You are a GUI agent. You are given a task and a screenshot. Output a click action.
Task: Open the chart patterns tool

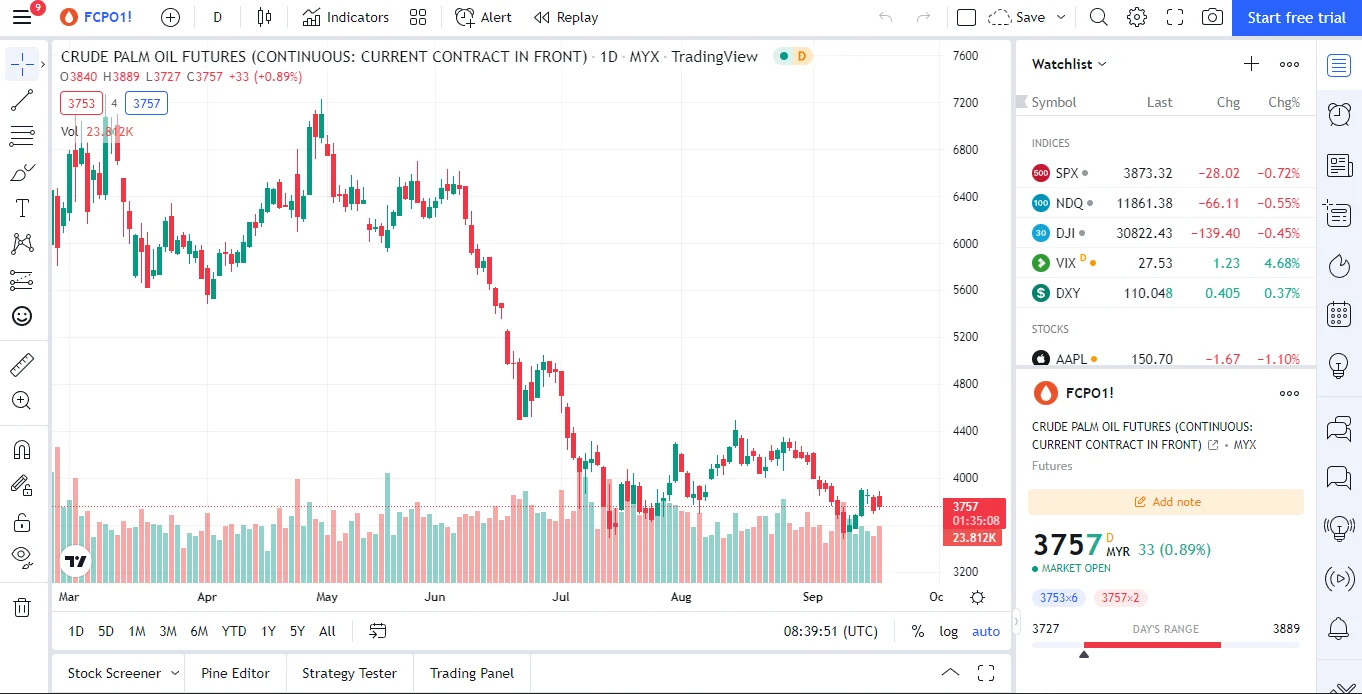[x=22, y=244]
